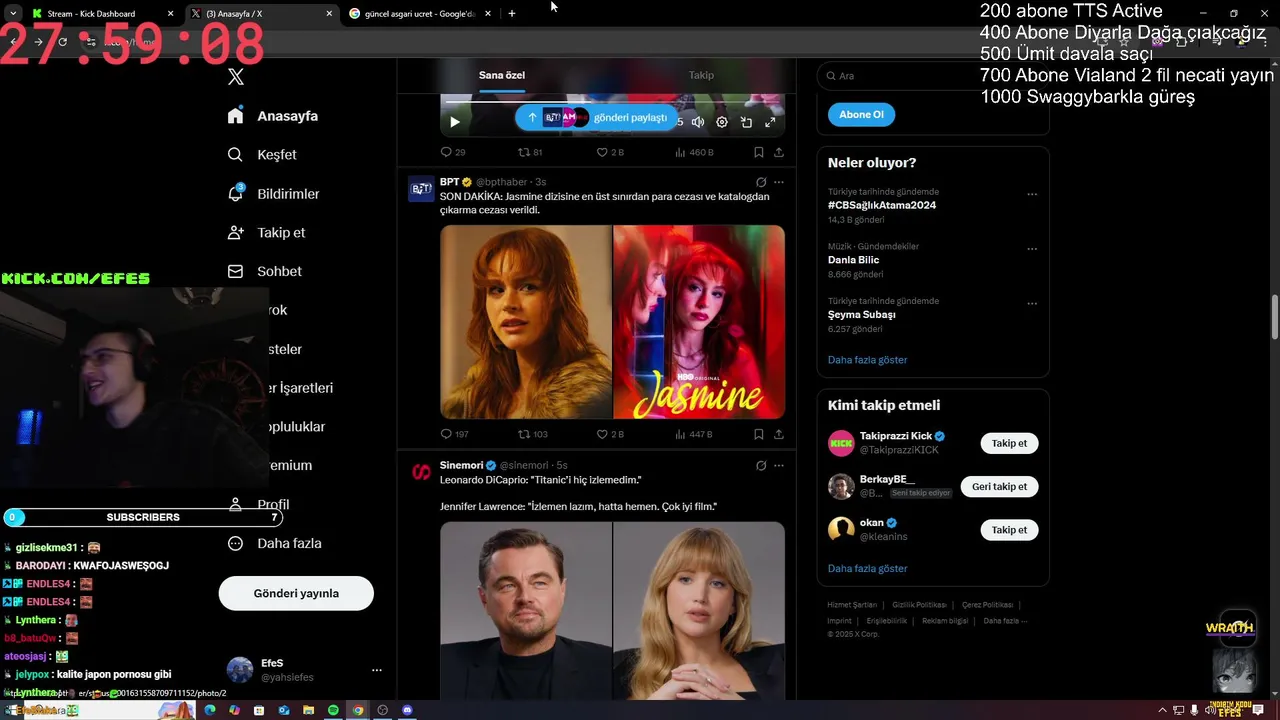Open the Gizlilik Politikası footer link

(x=919, y=605)
